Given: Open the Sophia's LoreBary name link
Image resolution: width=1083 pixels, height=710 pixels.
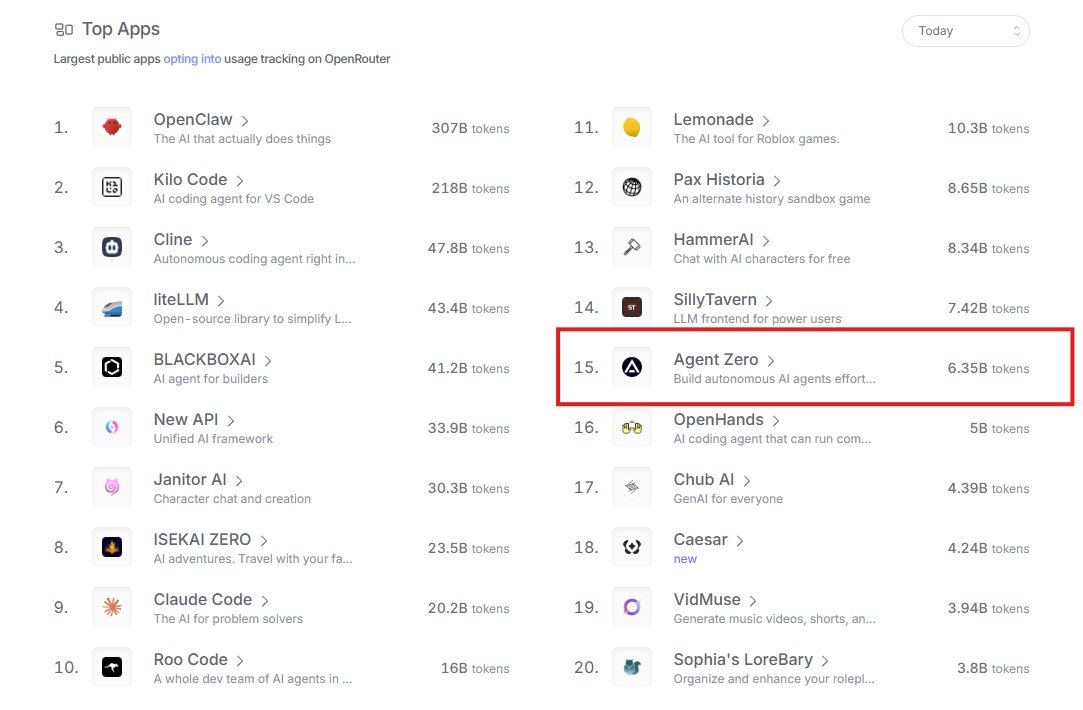Looking at the screenshot, I should pyautogui.click(x=743, y=660).
